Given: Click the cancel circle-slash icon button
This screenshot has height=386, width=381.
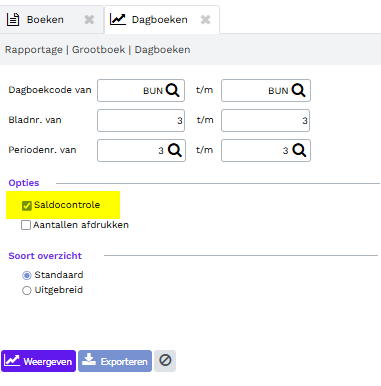Looking at the screenshot, I should [165, 361].
